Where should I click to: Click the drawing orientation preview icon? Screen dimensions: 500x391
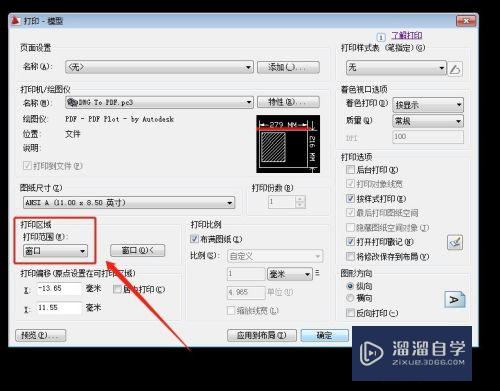coord(455,299)
